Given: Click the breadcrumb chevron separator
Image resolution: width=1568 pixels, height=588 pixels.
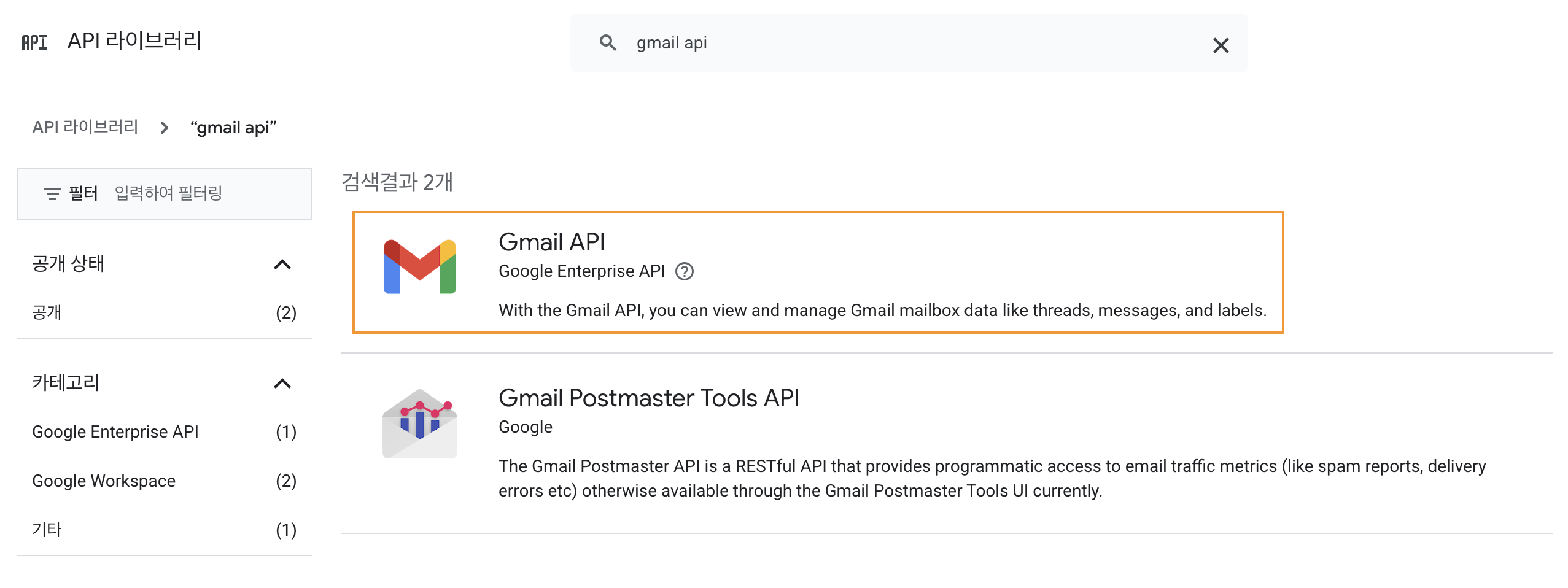Looking at the screenshot, I should coord(164,128).
